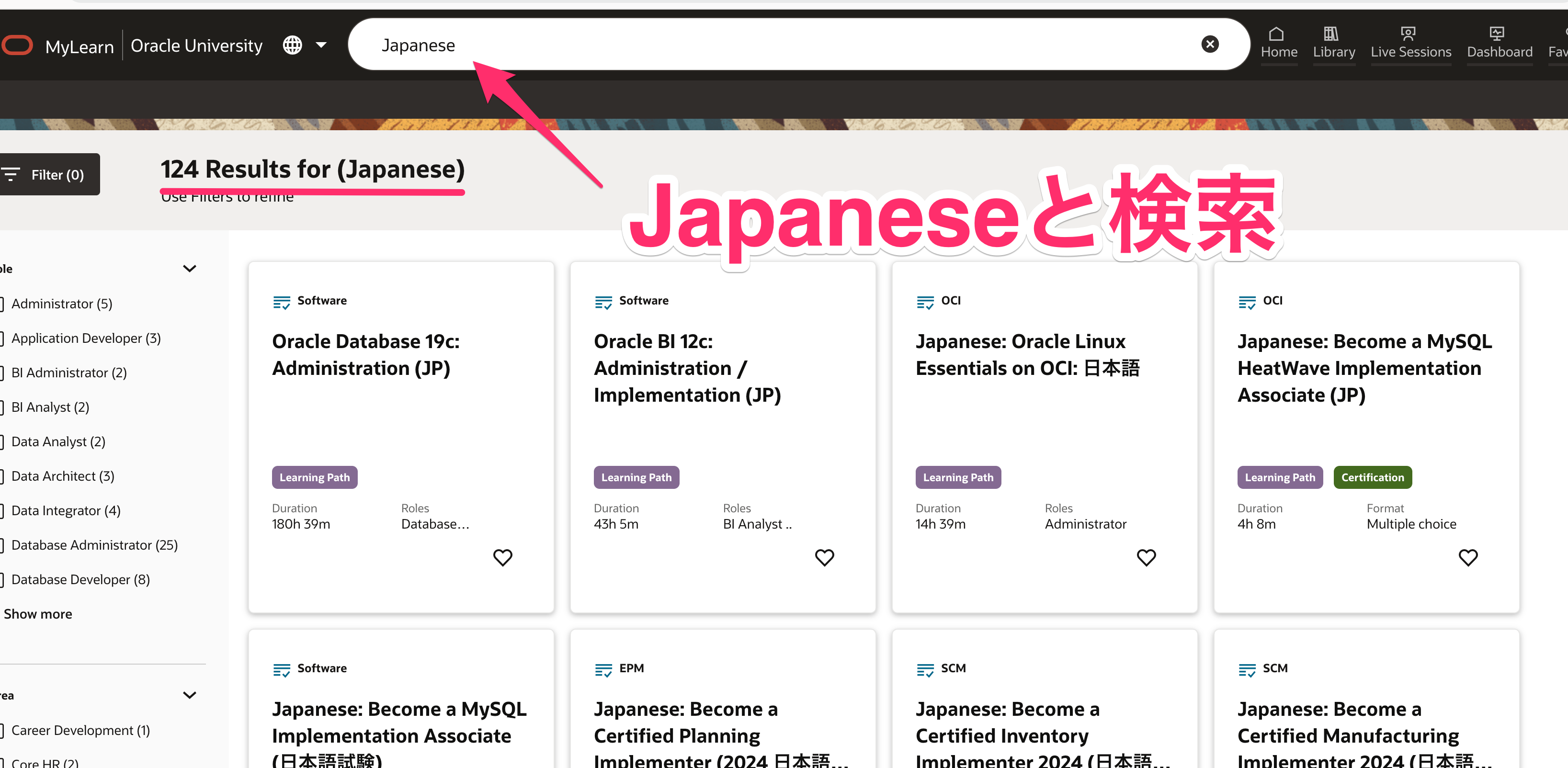Click the 'Multiple choice' format value
1568x768 pixels.
click(1411, 524)
